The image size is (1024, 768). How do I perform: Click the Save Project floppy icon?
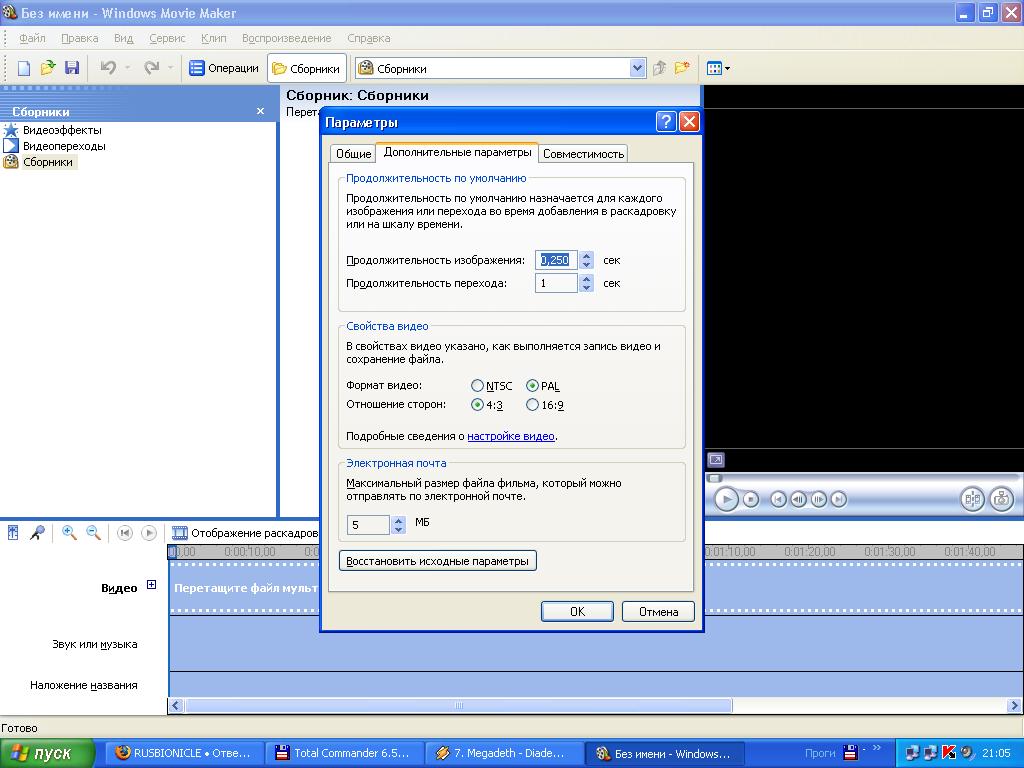coord(72,68)
